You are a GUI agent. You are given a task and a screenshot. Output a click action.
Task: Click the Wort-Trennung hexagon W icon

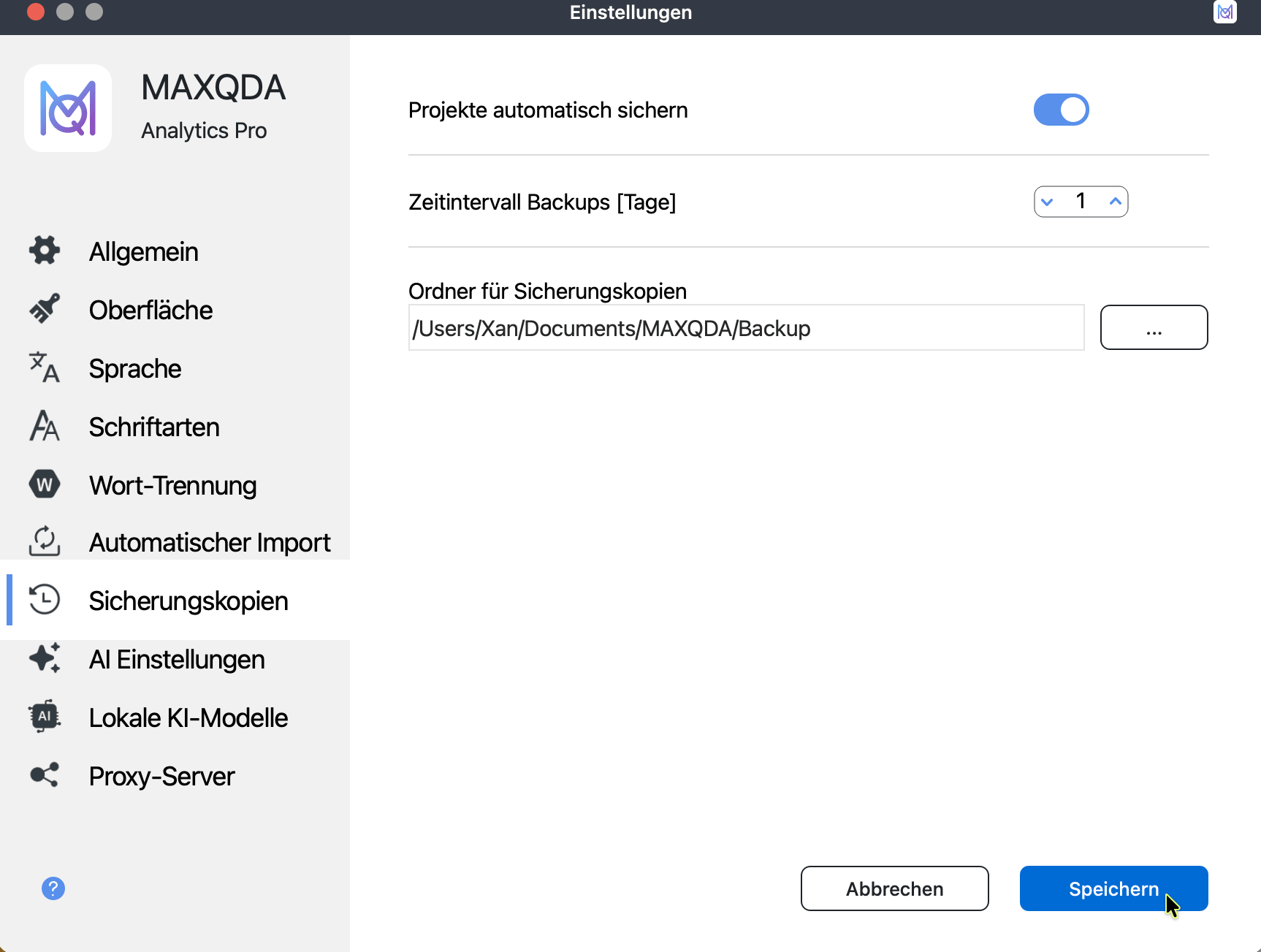(45, 484)
